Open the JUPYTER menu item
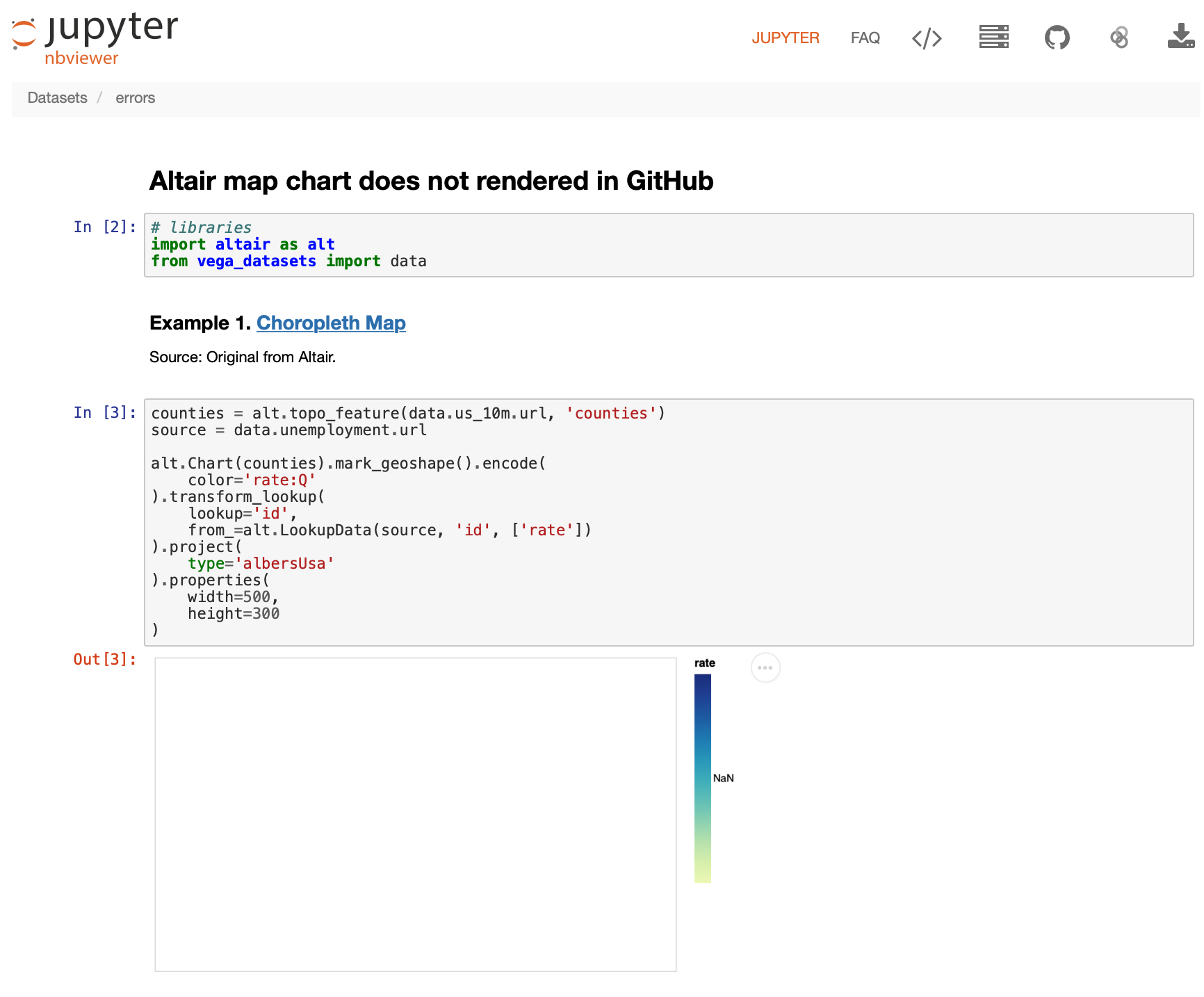 click(786, 38)
